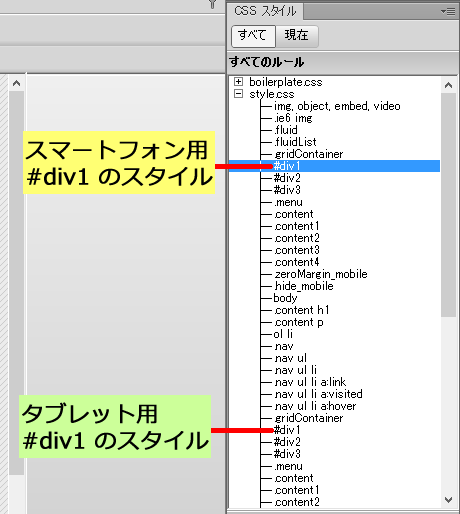This screenshot has height=514, width=460.
Task: Select the .nav ul rule
Action: (290, 358)
